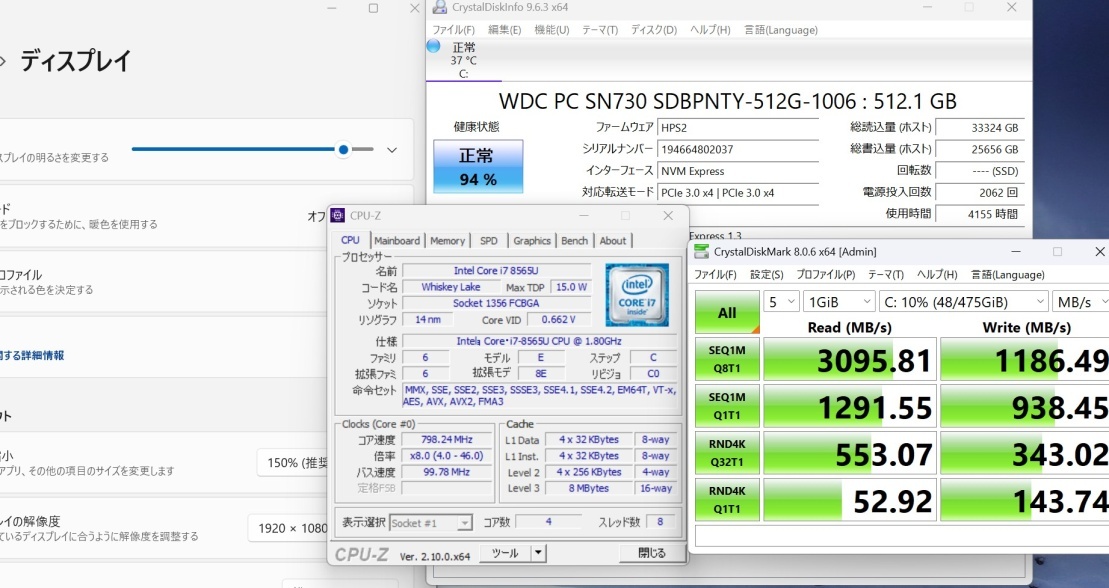The height and width of the screenshot is (588, 1109).
Task: Click the power-on count value 2062 回
Action: pyautogui.click(x=980, y=192)
